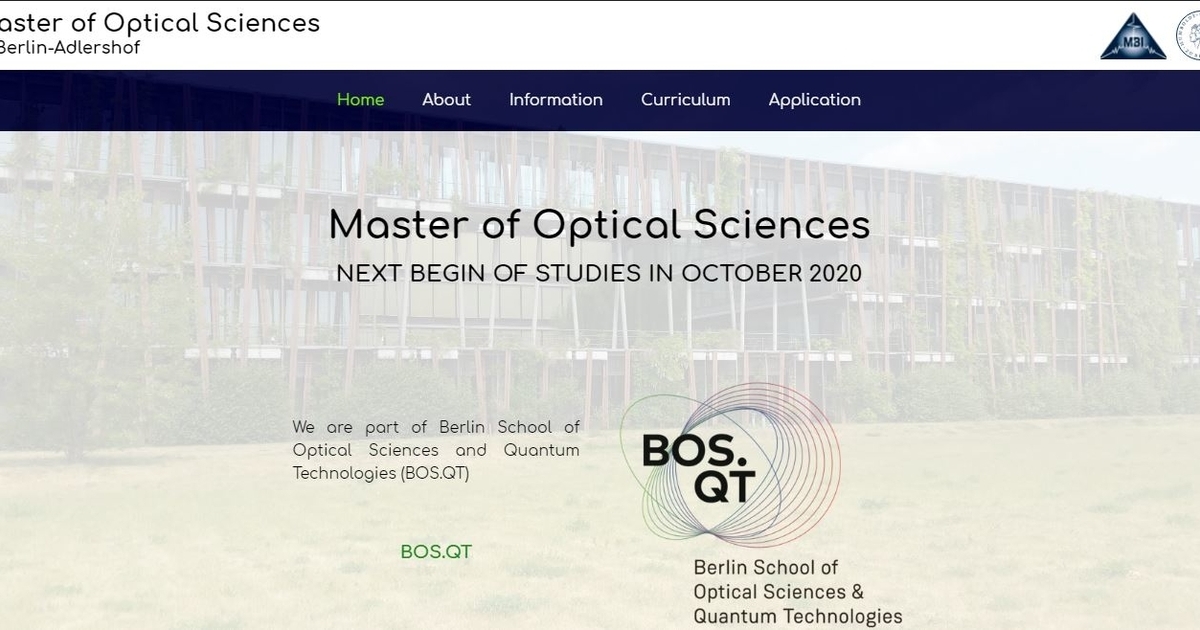Open the Application navigation item
The height and width of the screenshot is (630, 1200).
pos(815,99)
